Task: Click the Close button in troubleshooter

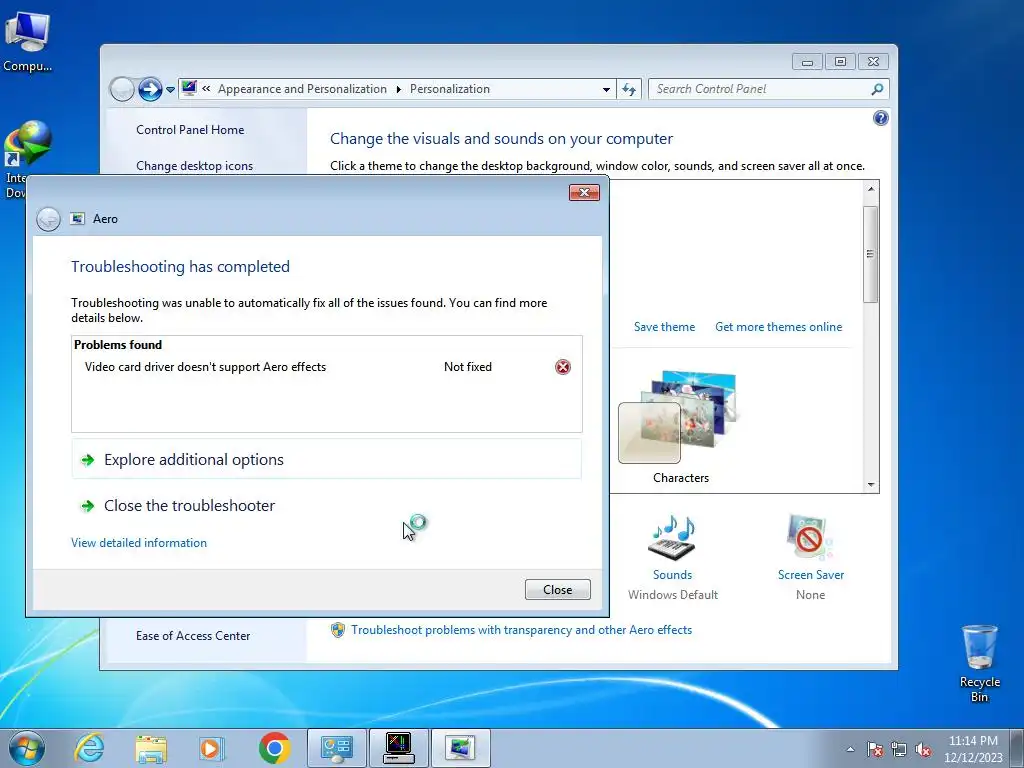Action: [x=557, y=590]
